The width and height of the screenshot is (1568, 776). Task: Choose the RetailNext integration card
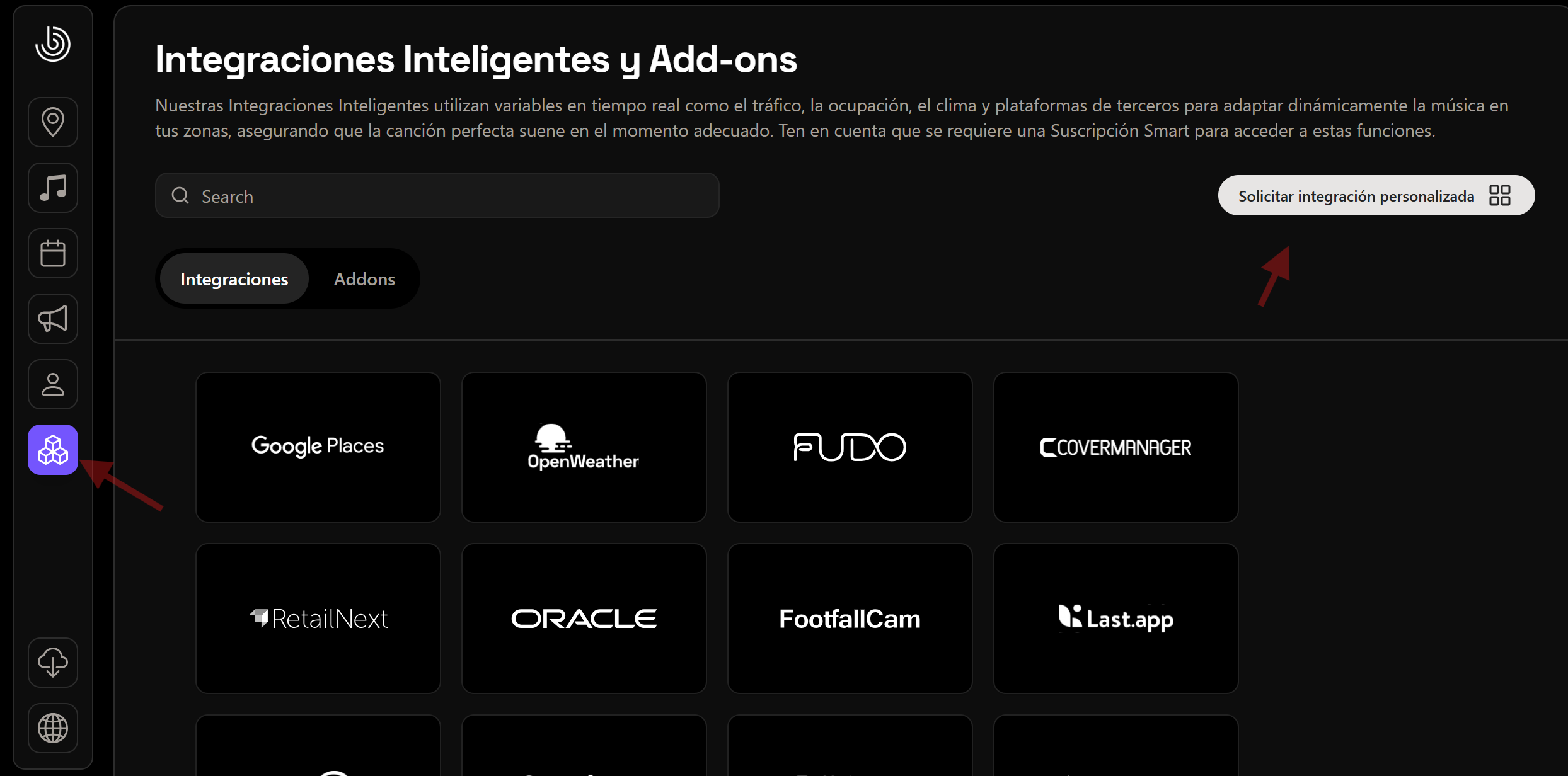[318, 619]
